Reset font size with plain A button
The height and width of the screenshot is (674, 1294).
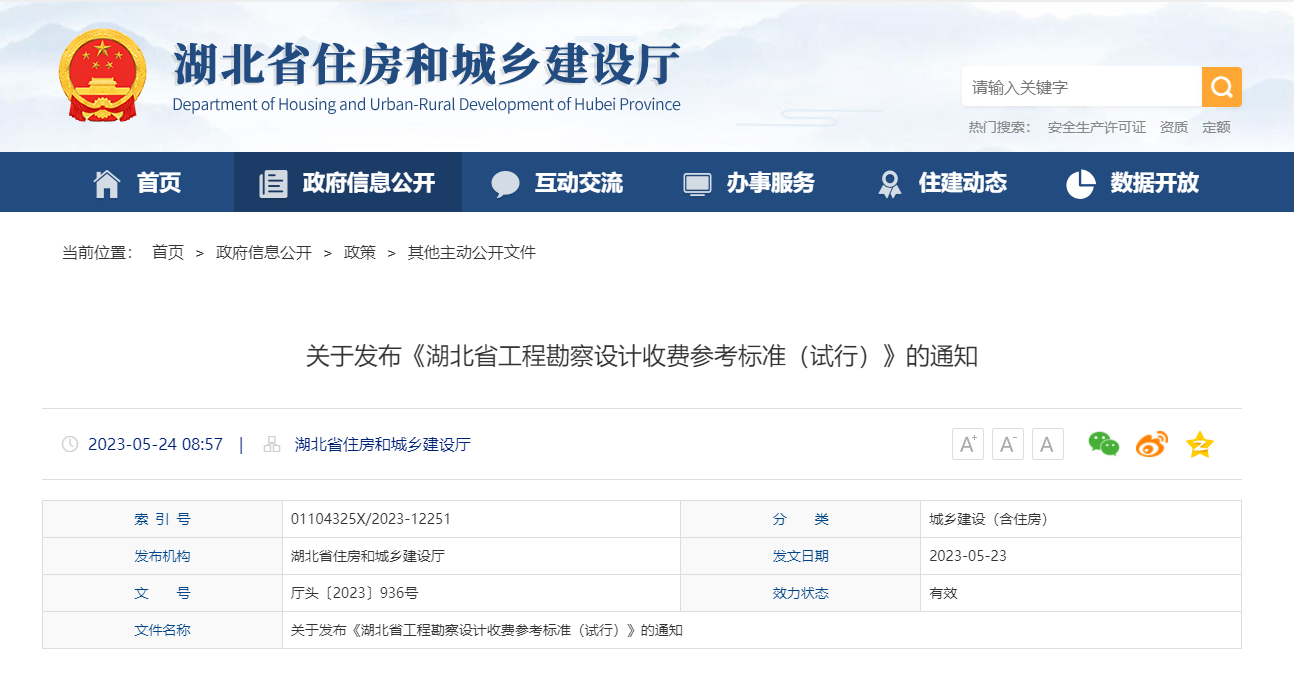click(1048, 444)
